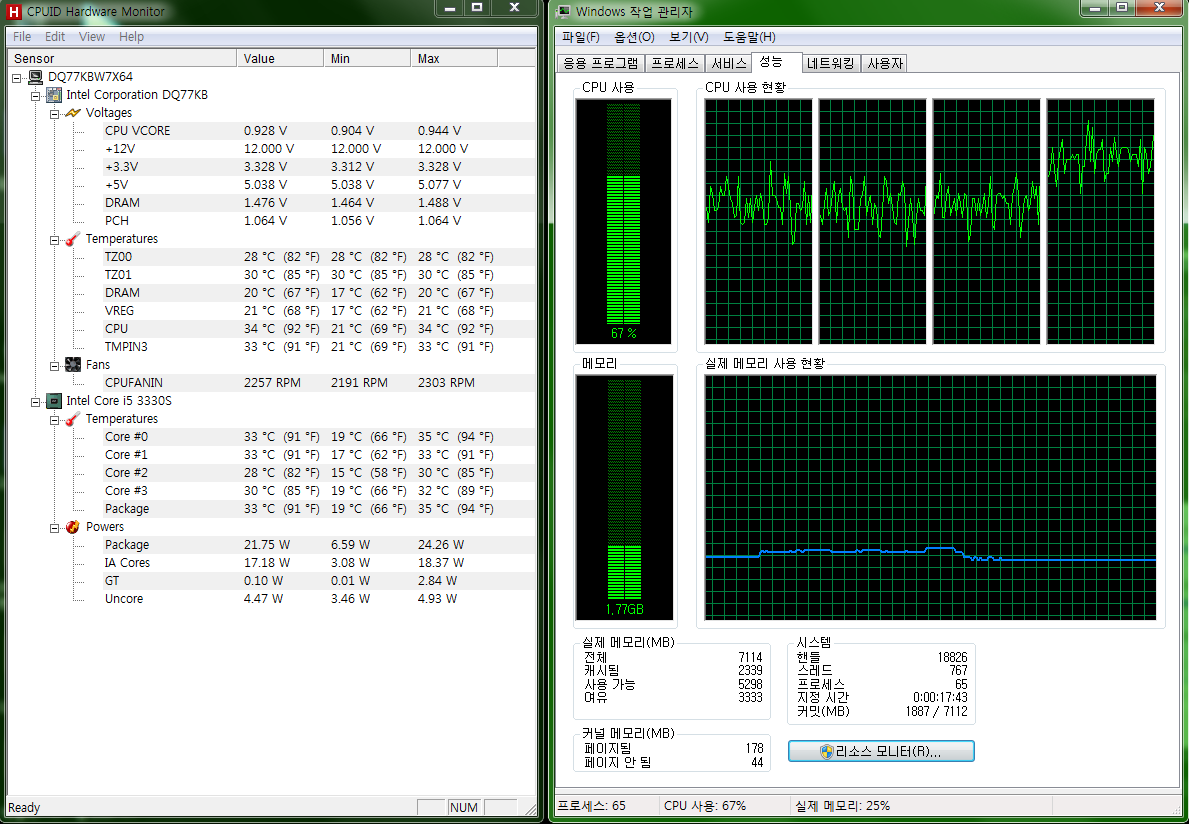Image resolution: width=1189 pixels, height=824 pixels.
Task: Click the 2257 RPM fan speed value
Action: coord(272,383)
